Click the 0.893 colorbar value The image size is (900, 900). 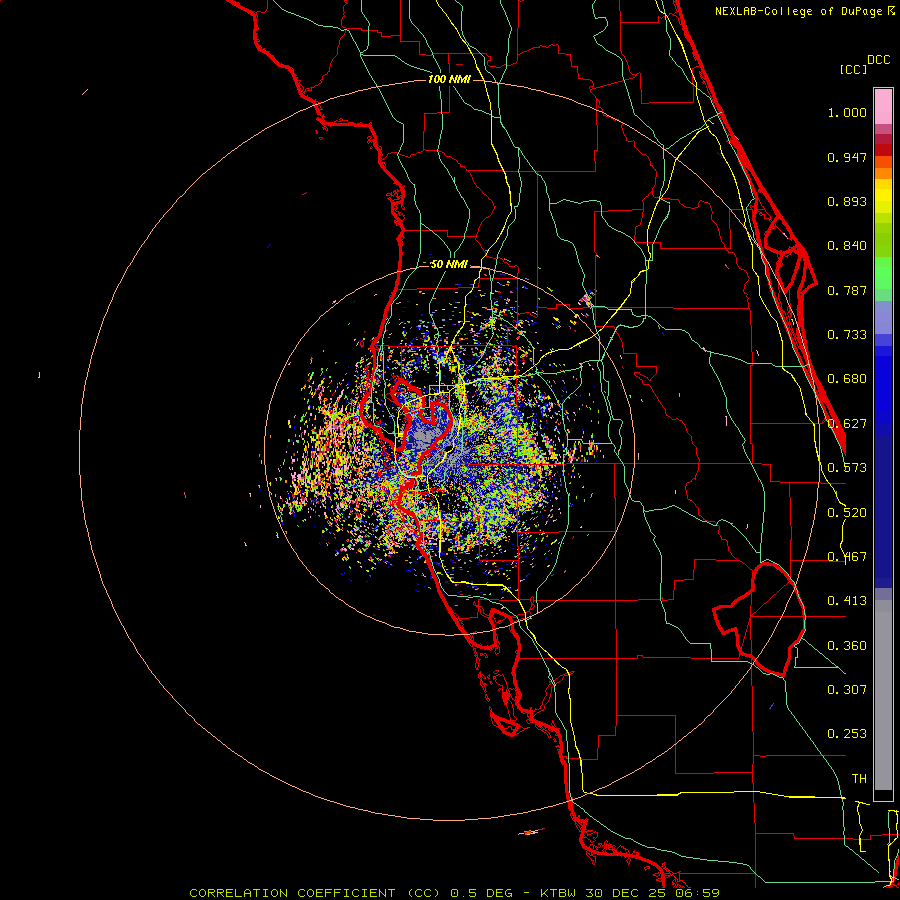pos(847,201)
